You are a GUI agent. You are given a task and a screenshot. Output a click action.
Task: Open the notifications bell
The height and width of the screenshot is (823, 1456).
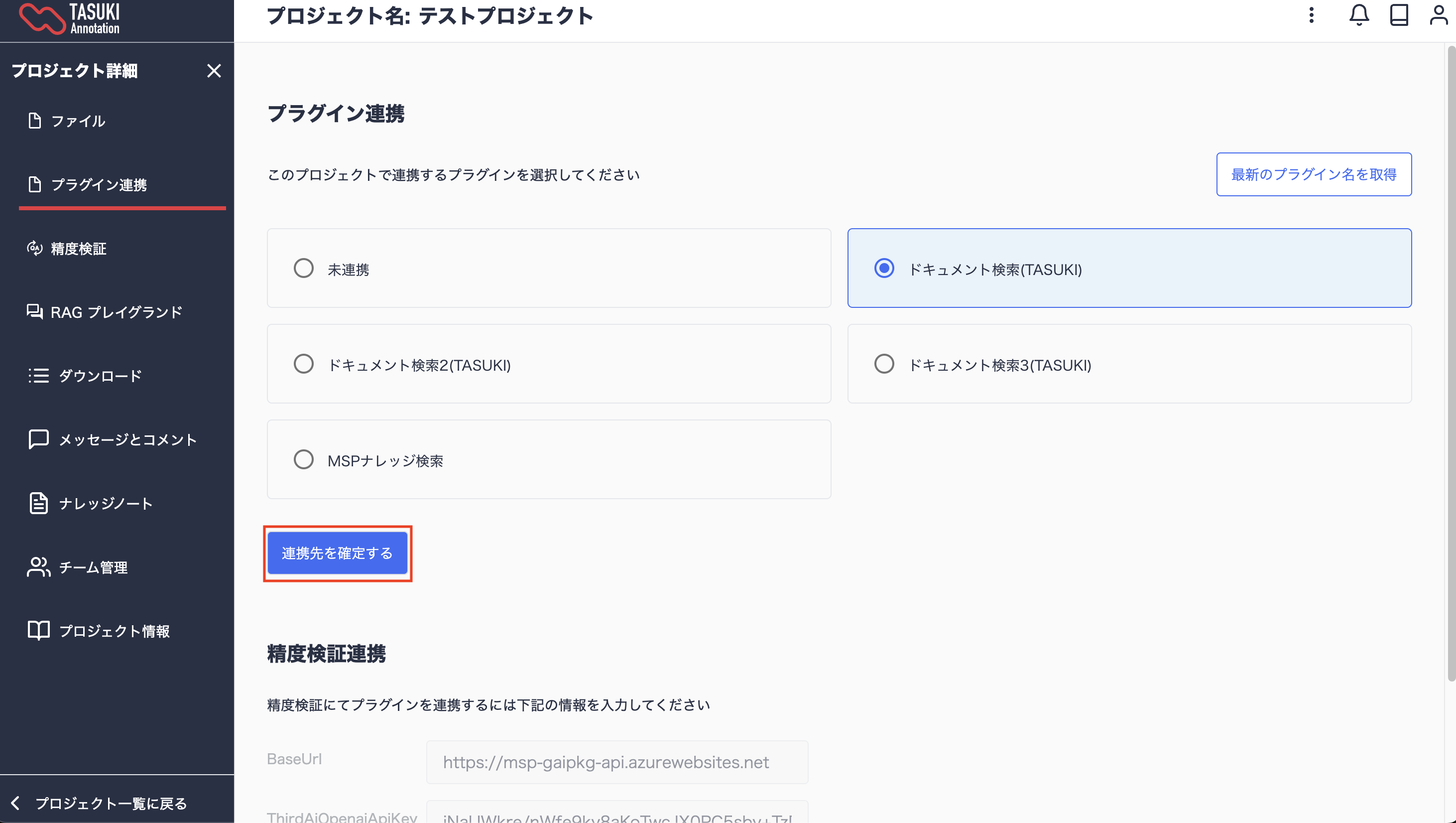[1359, 15]
